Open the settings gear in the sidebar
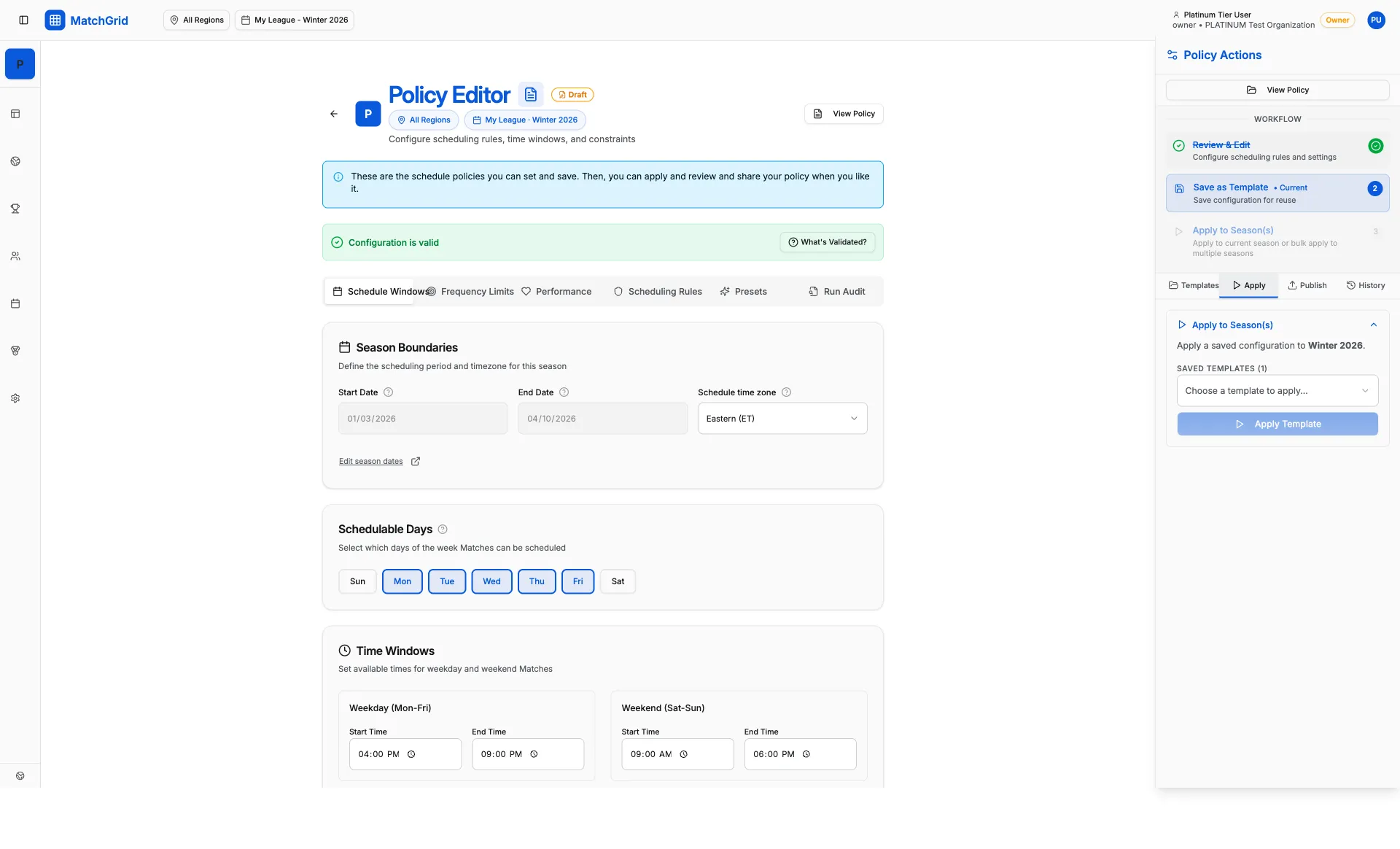 click(x=15, y=398)
